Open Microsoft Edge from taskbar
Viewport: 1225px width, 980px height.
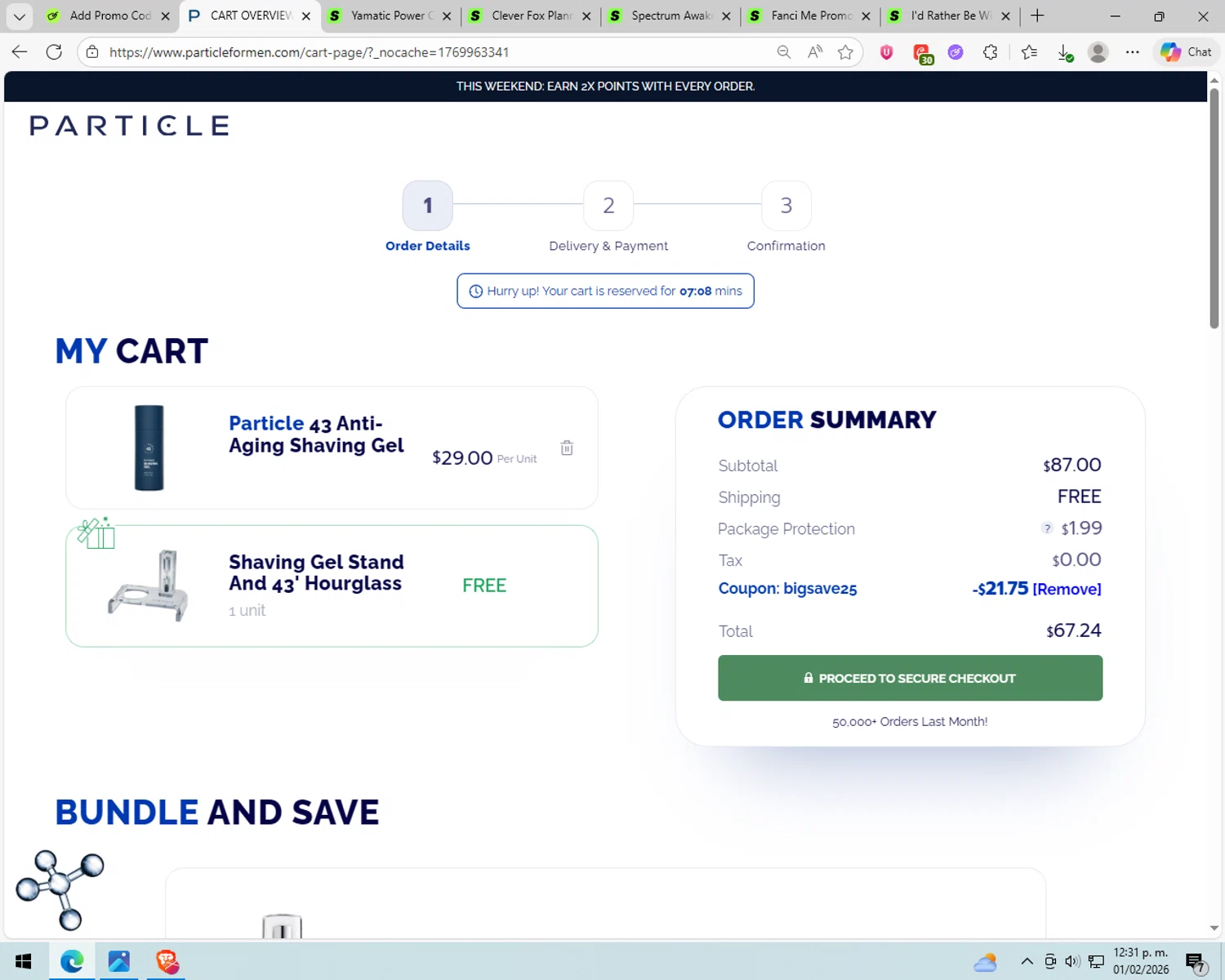pyautogui.click(x=72, y=961)
